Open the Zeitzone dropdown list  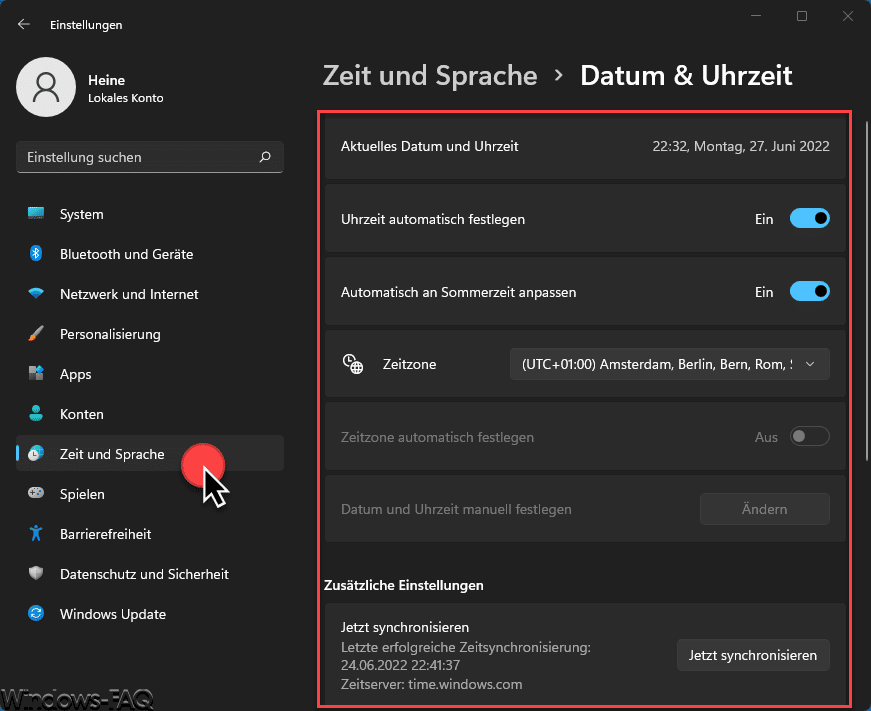[x=670, y=364]
